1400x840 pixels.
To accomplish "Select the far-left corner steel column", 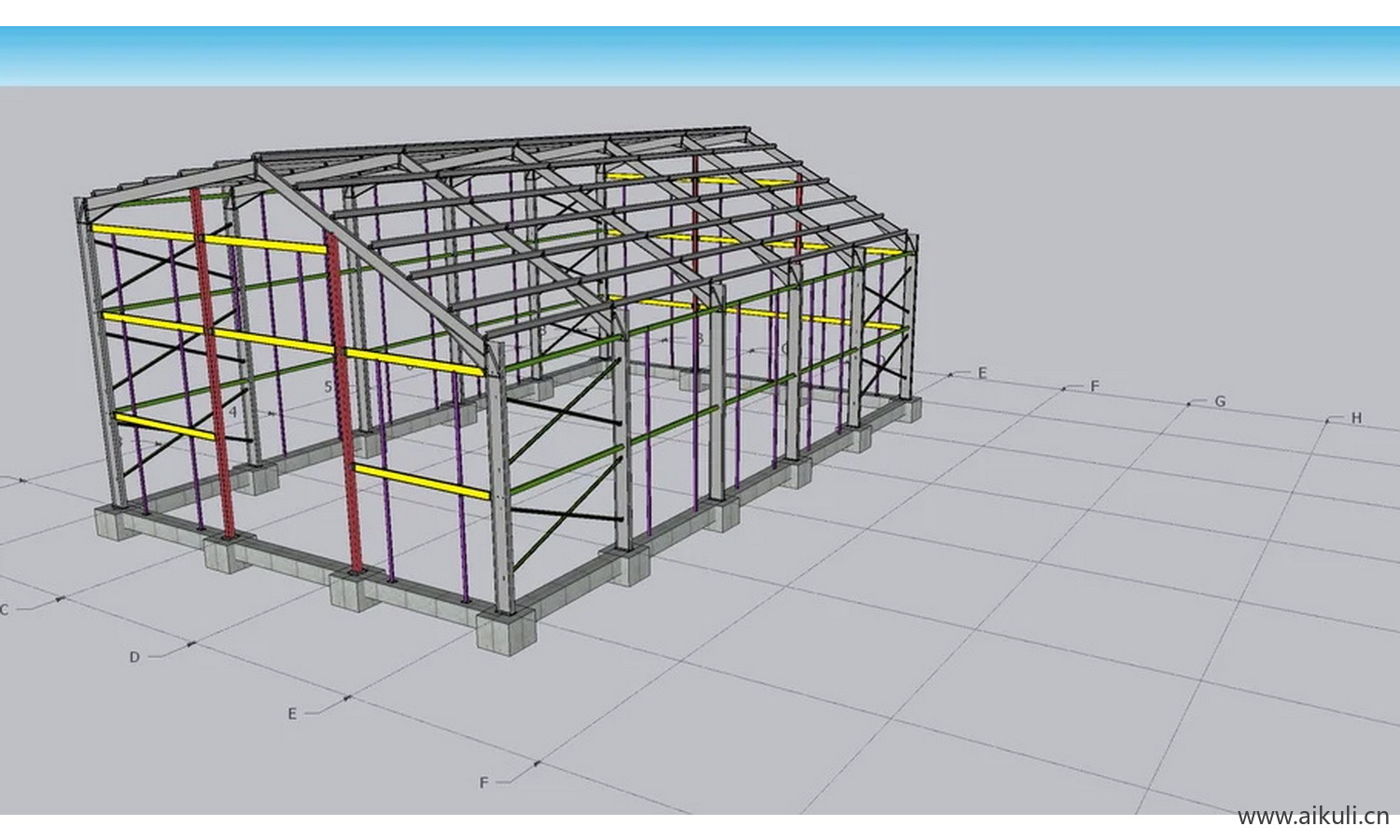I will pyautogui.click(x=95, y=355).
